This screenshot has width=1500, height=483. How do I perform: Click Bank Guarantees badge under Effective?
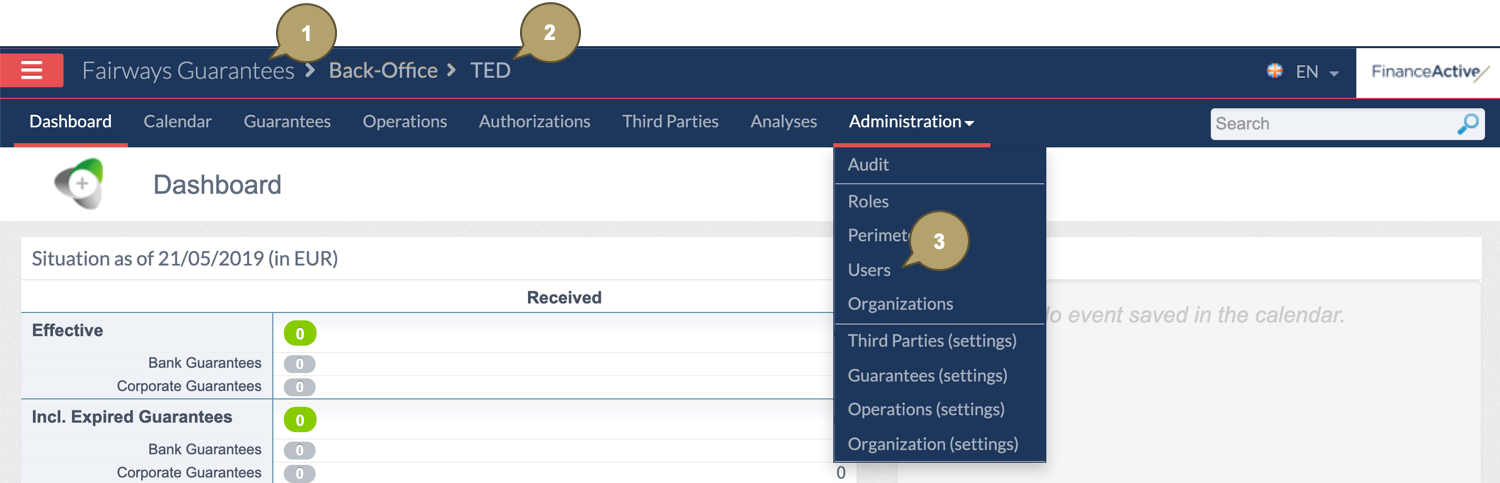click(x=300, y=364)
